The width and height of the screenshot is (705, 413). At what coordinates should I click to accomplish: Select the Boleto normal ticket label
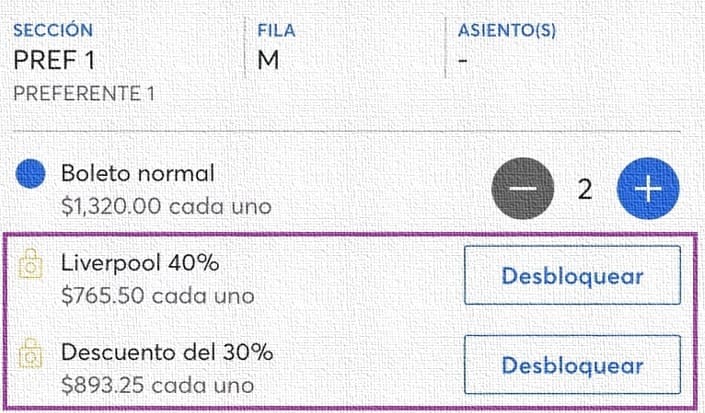coord(138,173)
